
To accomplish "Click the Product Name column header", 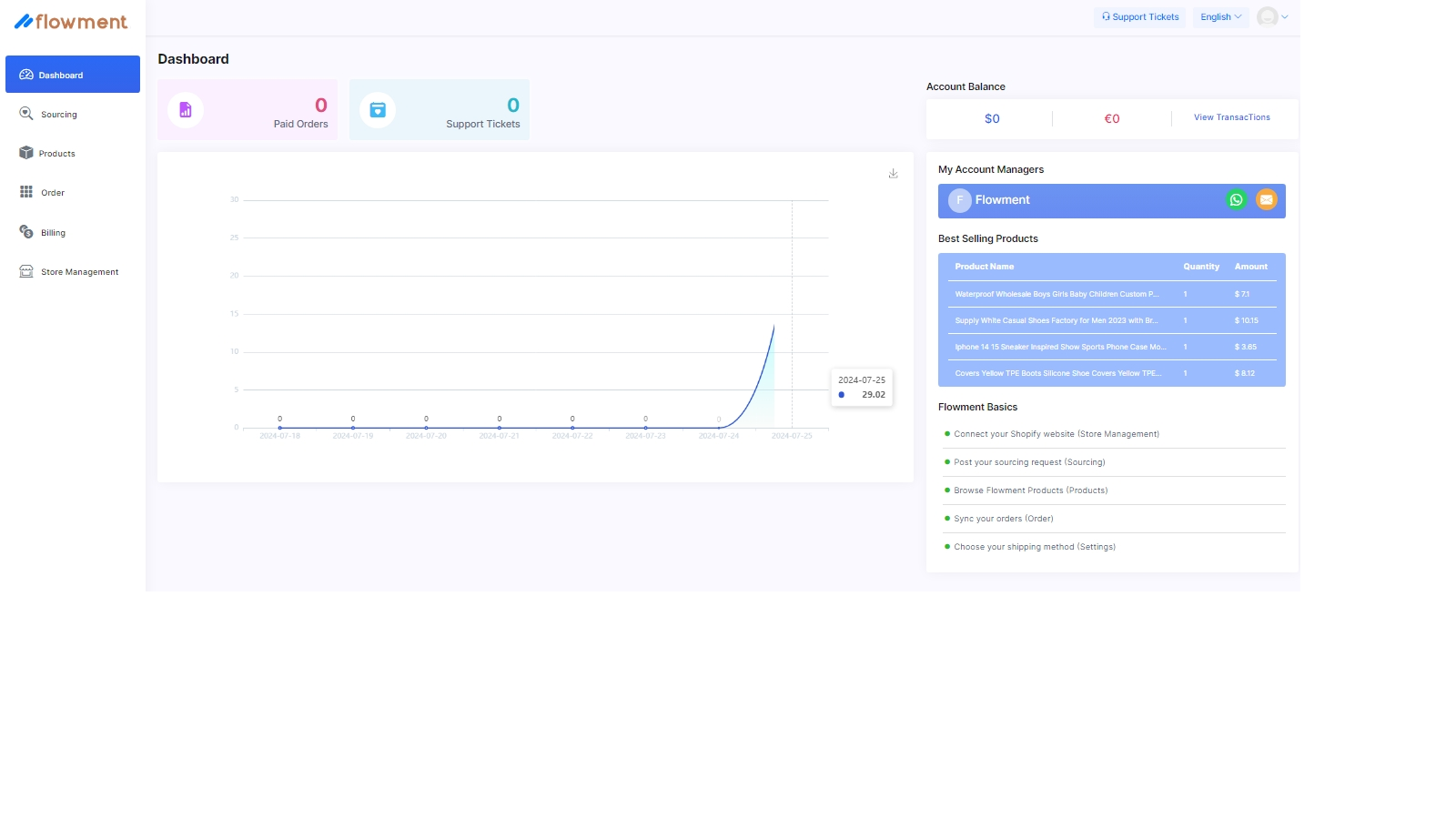I will tap(985, 267).
